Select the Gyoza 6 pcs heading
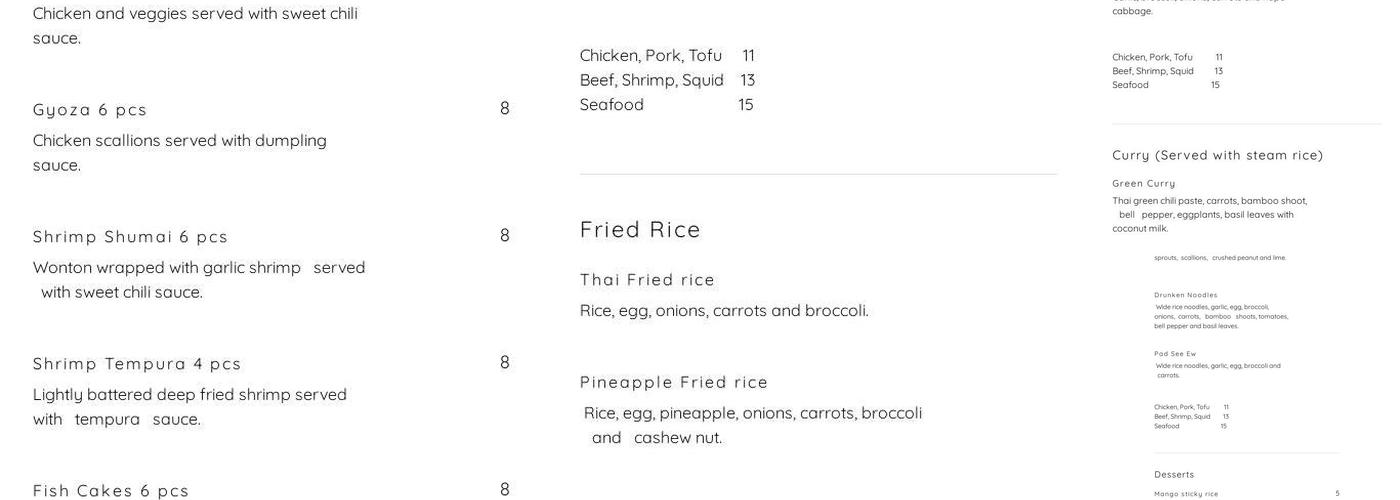 pos(90,109)
